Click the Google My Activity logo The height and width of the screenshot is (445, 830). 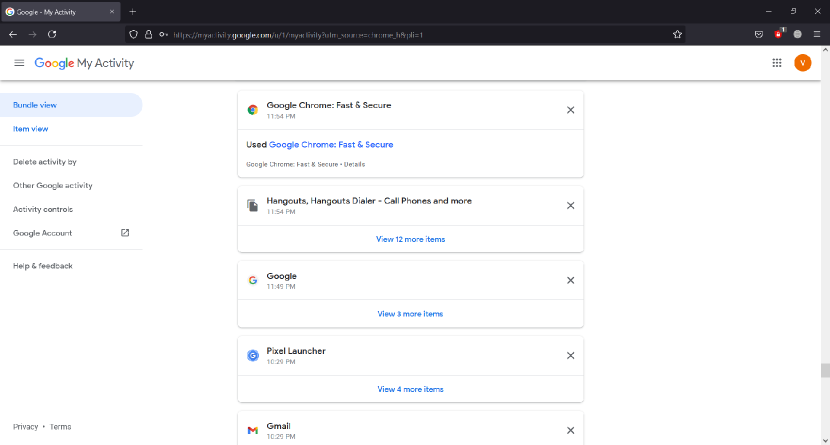(84, 63)
